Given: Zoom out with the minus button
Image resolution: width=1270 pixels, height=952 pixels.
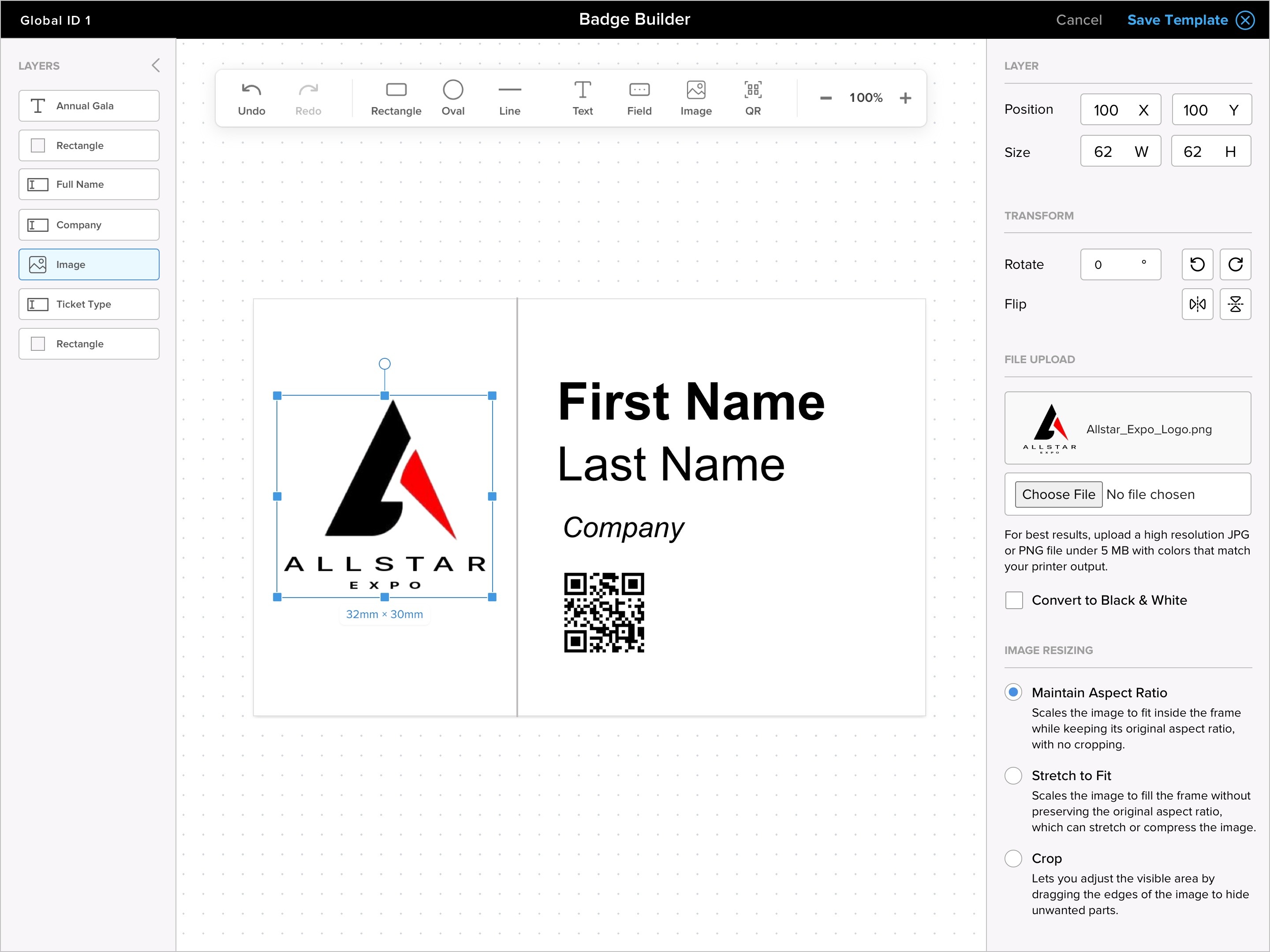Looking at the screenshot, I should (x=825, y=98).
